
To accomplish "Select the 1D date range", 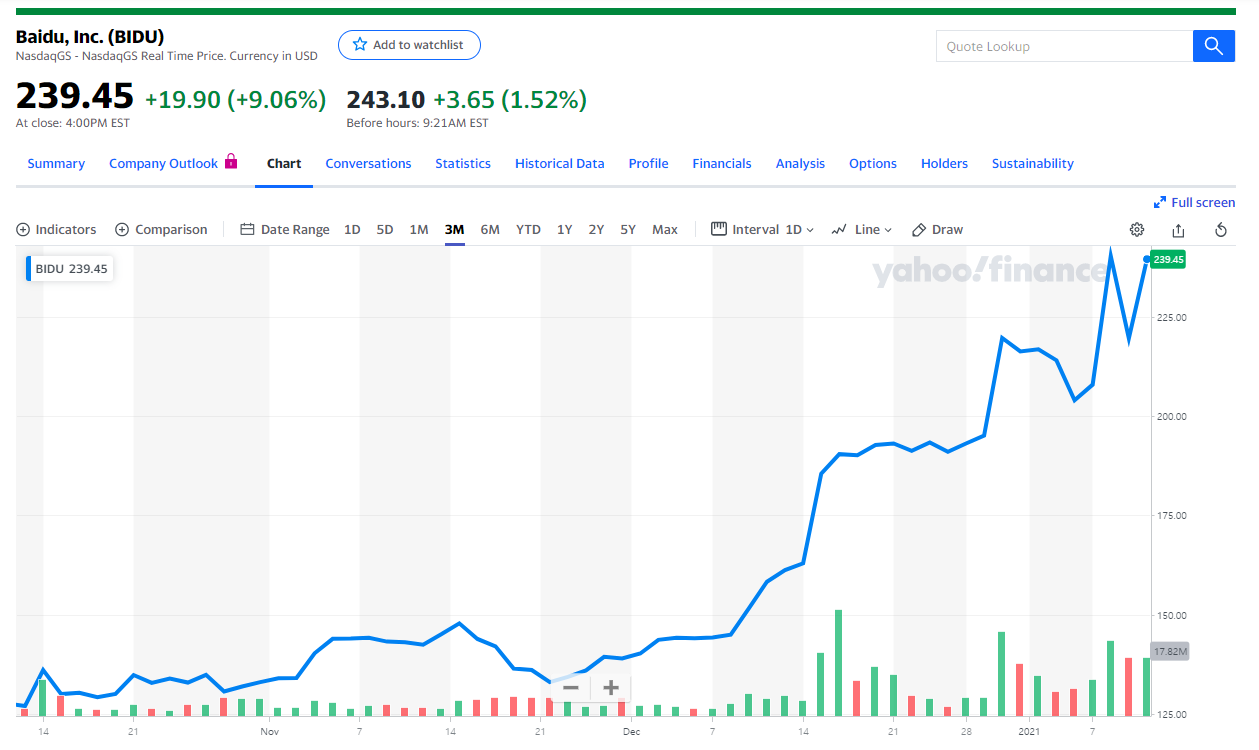I will pos(352,230).
